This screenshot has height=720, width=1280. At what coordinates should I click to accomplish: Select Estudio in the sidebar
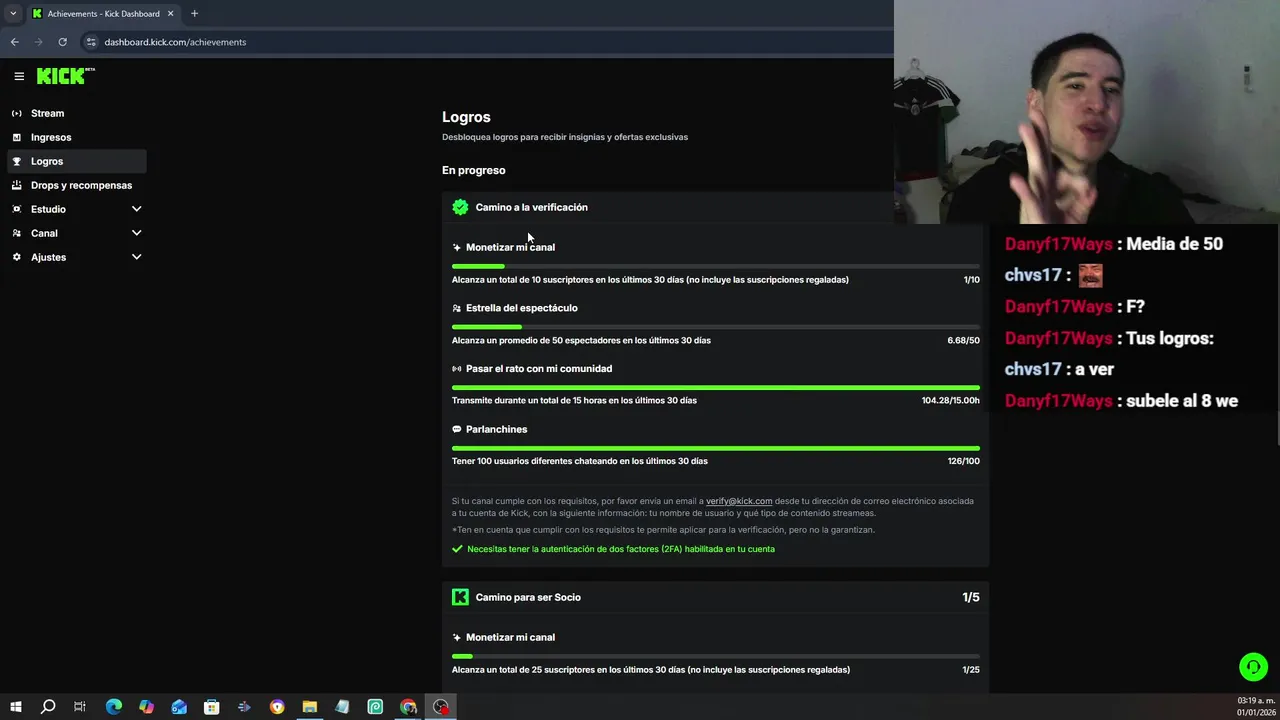click(76, 209)
